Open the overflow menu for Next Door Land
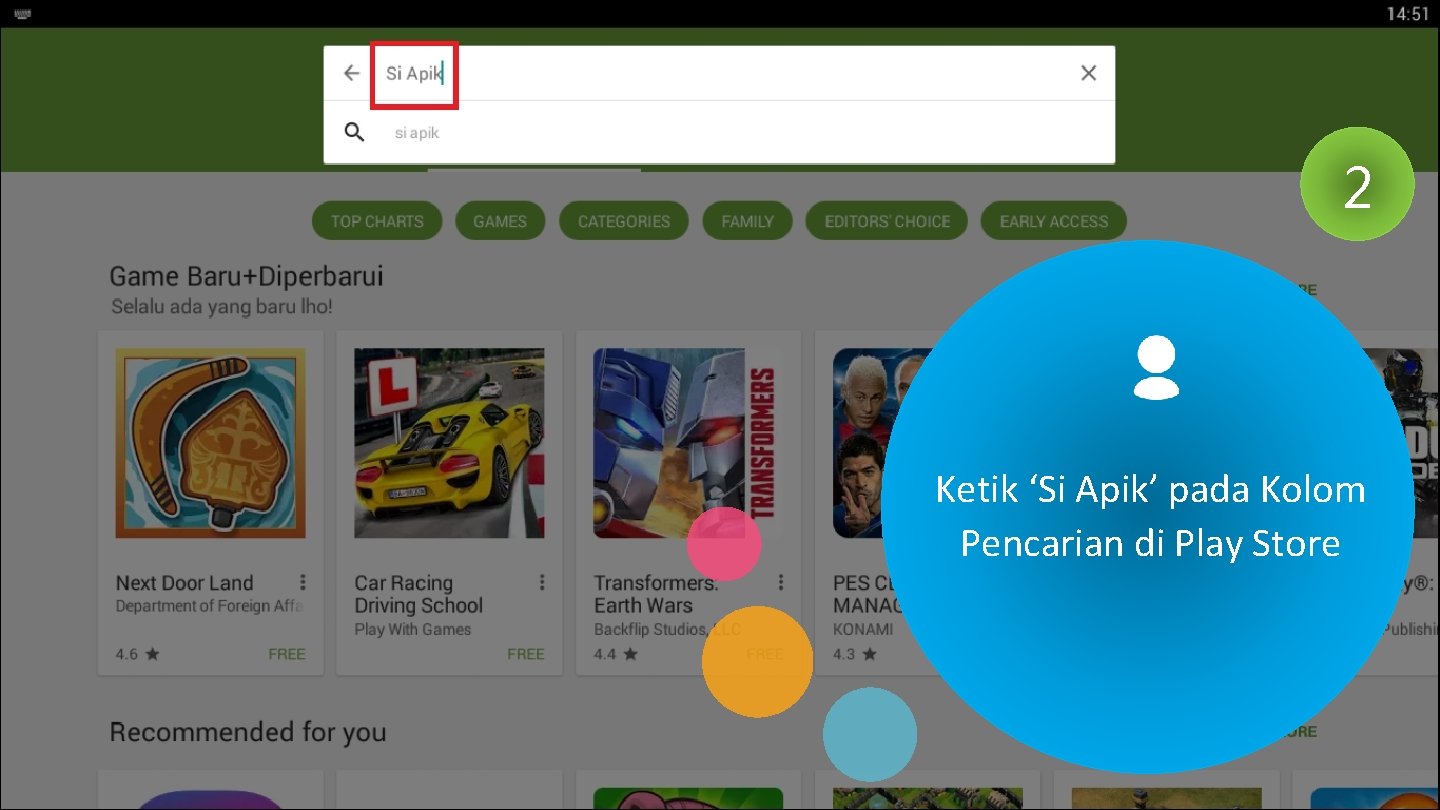Image resolution: width=1440 pixels, height=810 pixels. 303,581
